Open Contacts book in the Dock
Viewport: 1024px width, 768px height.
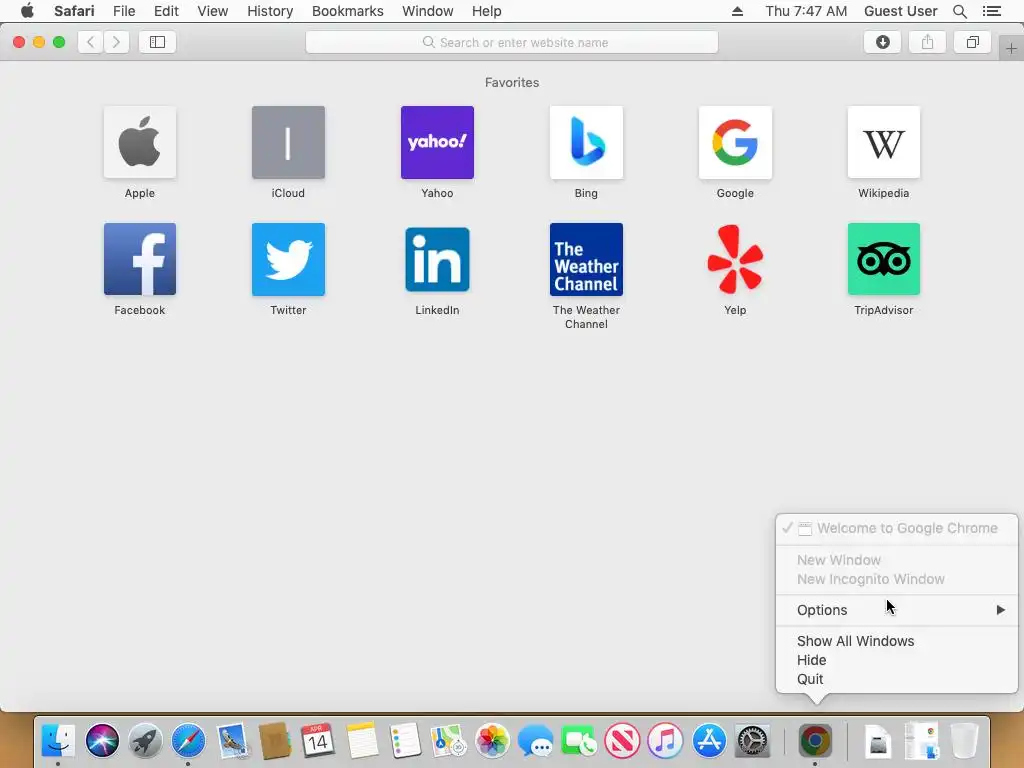pyautogui.click(x=275, y=741)
